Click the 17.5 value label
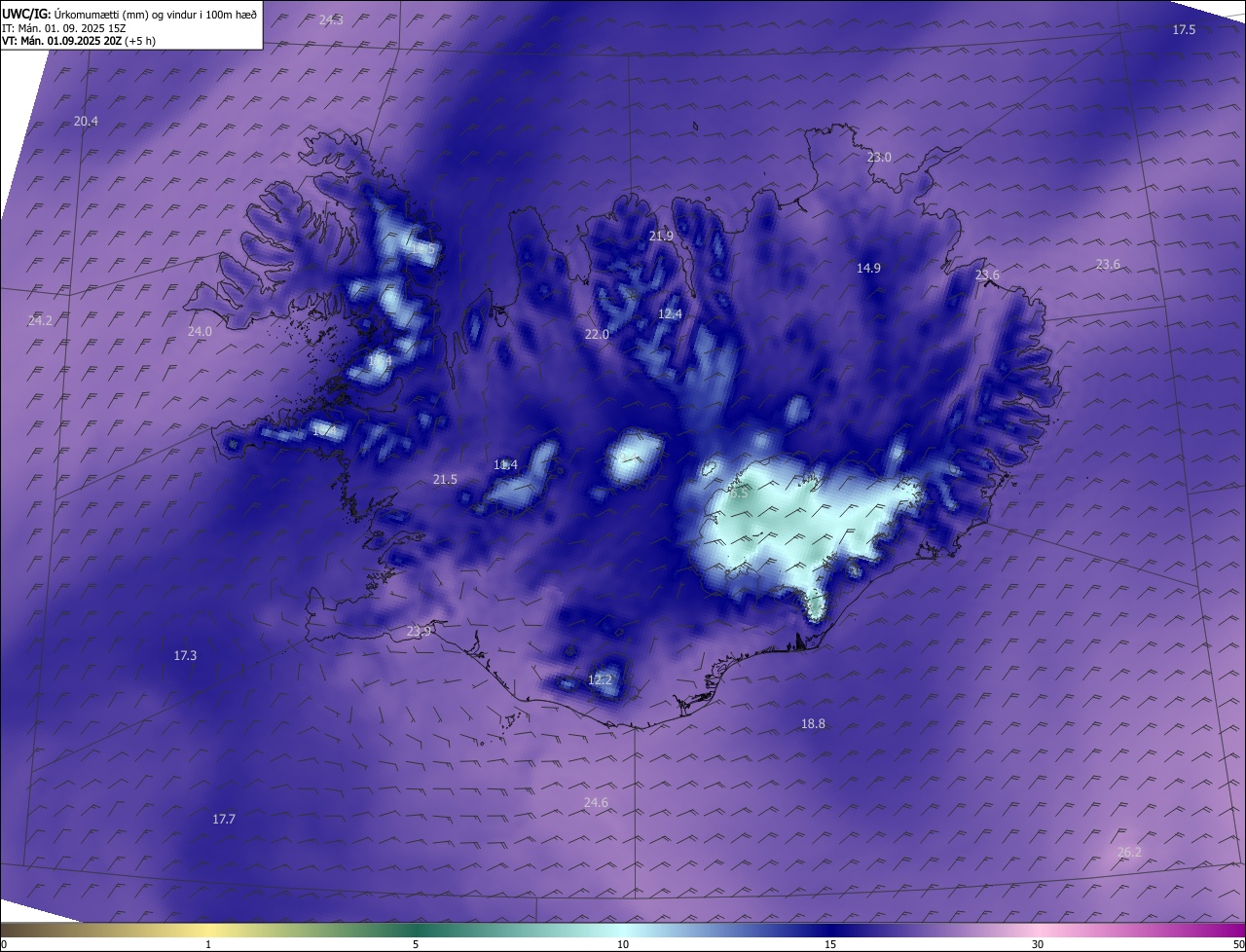Screen dimensions: 1246x952 [x=1184, y=30]
